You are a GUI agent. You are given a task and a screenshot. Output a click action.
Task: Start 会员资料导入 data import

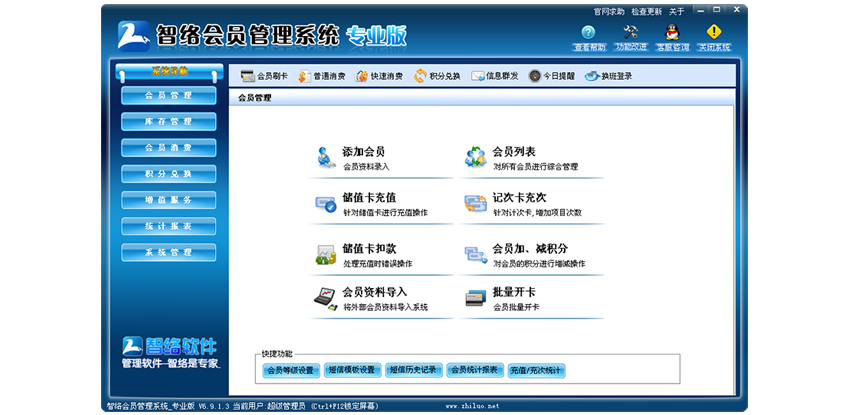(381, 299)
